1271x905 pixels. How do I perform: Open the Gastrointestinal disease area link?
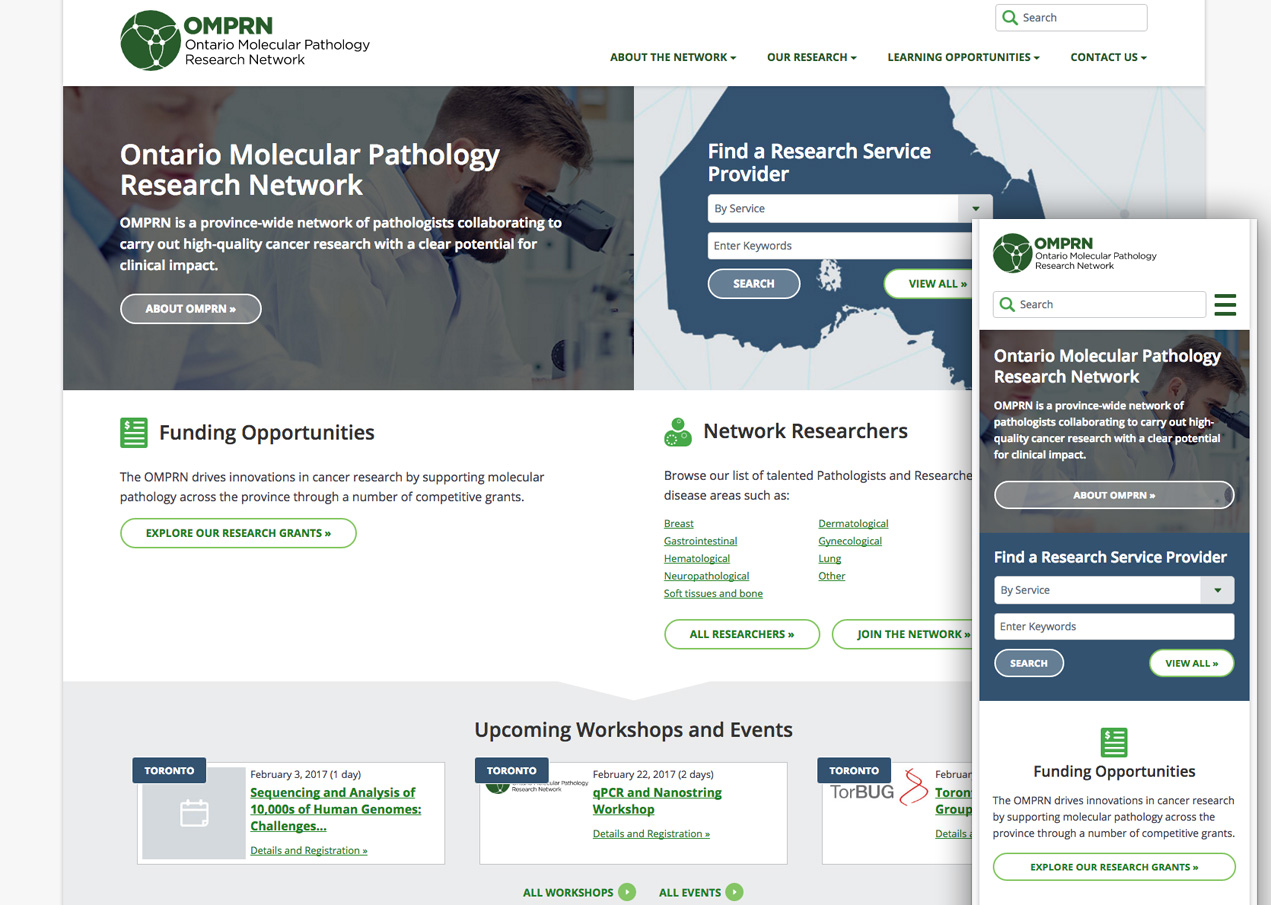click(x=700, y=541)
